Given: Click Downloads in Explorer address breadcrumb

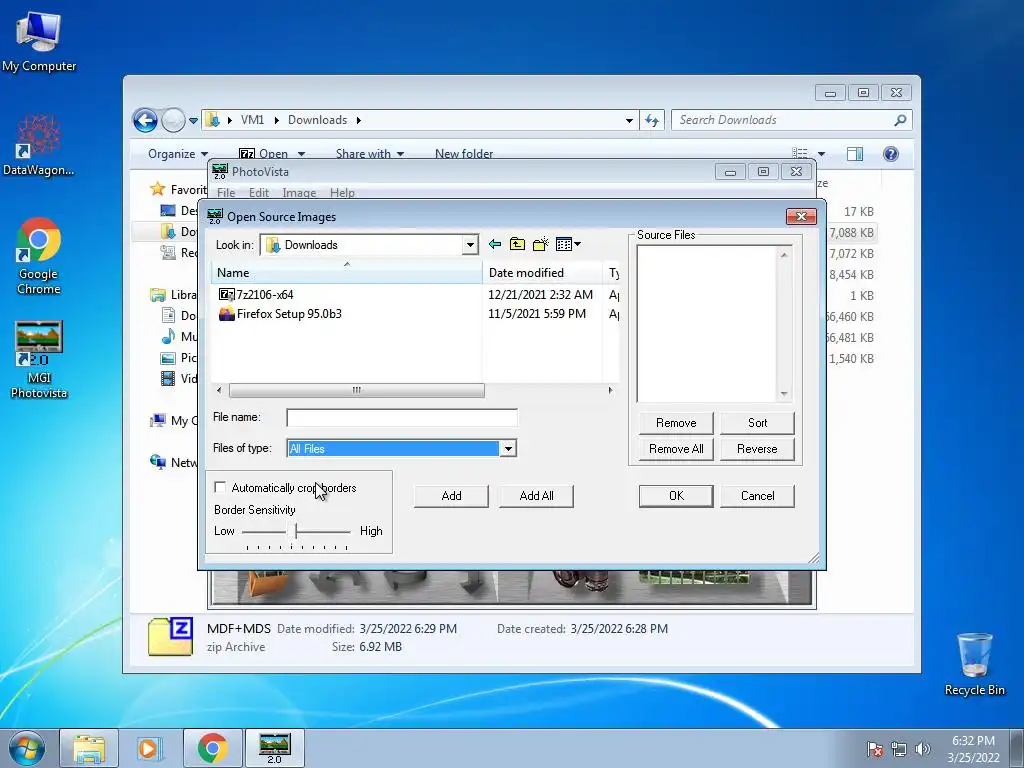Looking at the screenshot, I should click(x=317, y=120).
